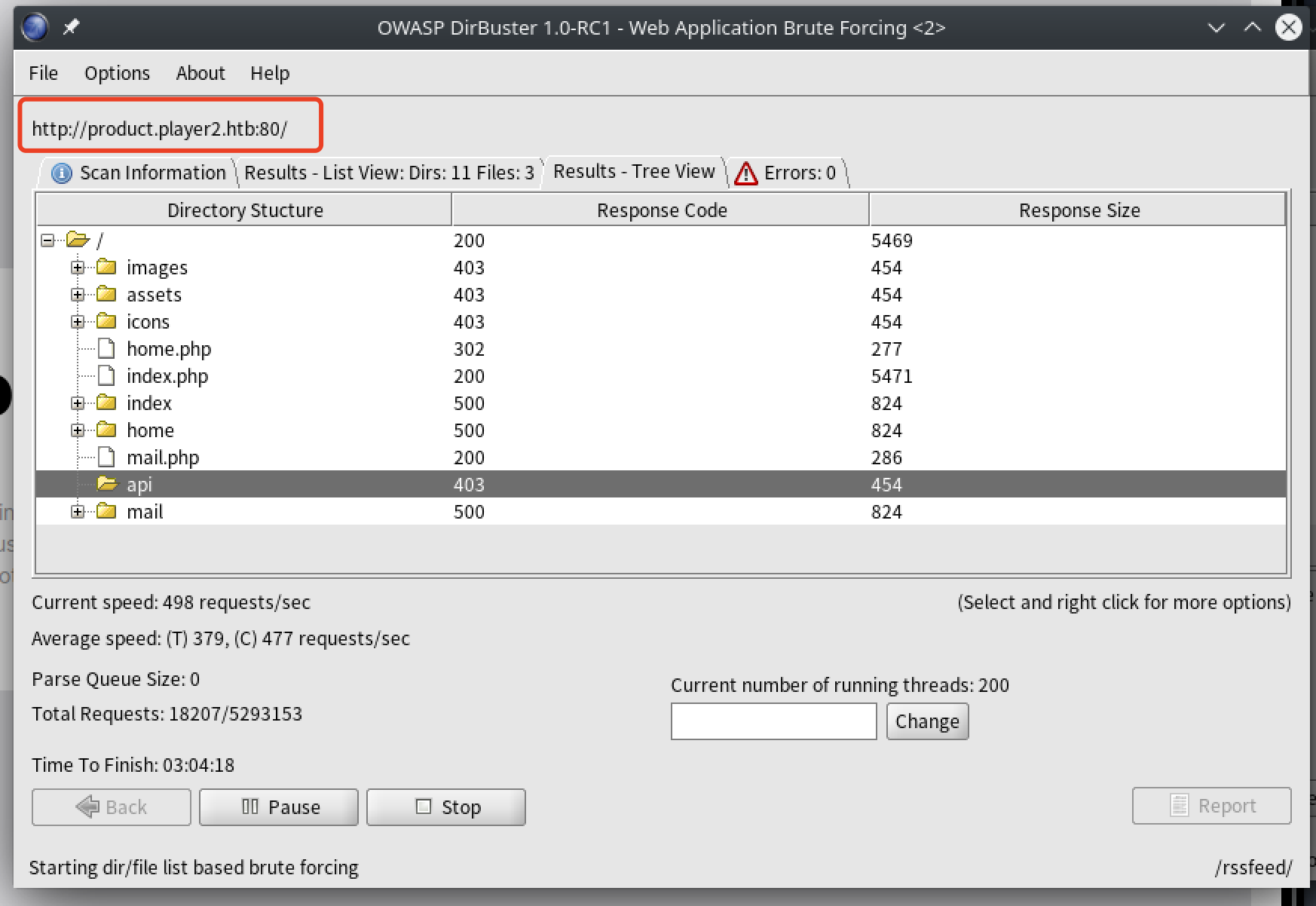Click the target URL http://product.player2.htb:80/
The width and height of the screenshot is (1316, 906).
(159, 129)
